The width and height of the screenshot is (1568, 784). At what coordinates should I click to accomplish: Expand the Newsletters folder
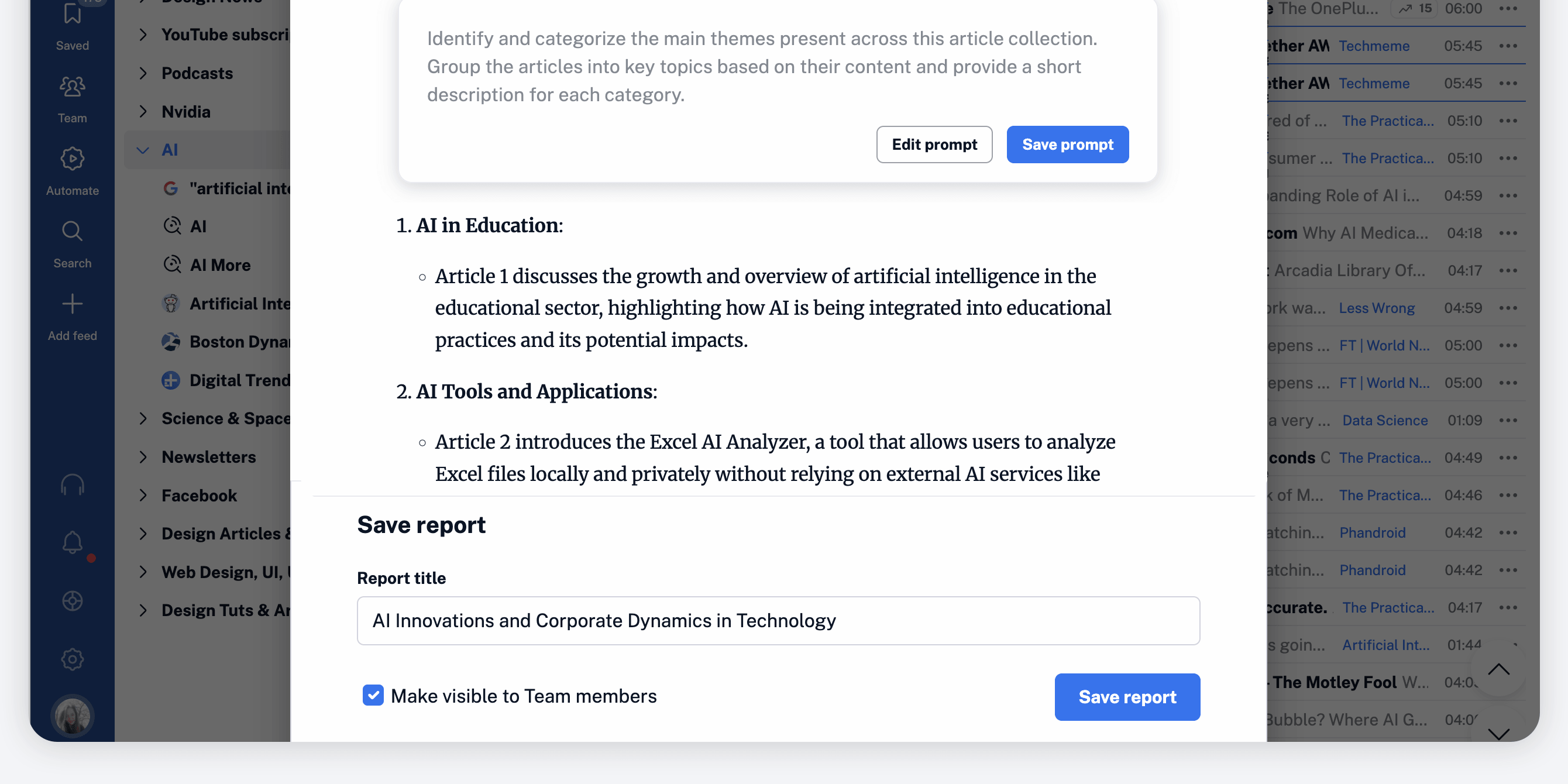pyautogui.click(x=143, y=457)
